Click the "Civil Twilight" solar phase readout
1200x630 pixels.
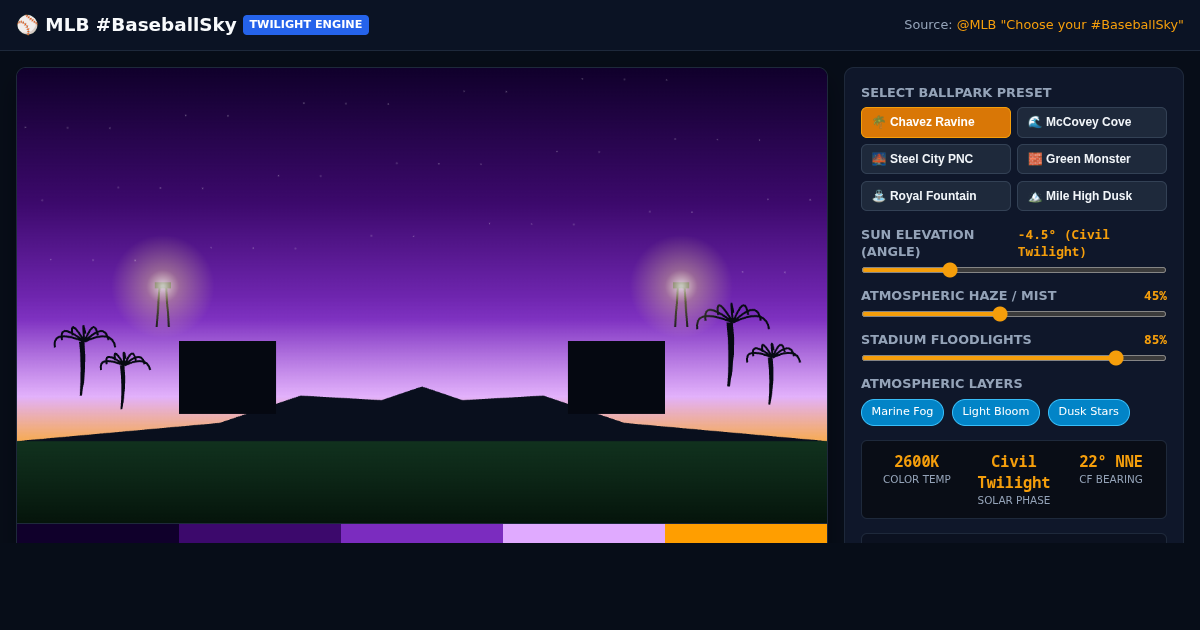point(1014,472)
